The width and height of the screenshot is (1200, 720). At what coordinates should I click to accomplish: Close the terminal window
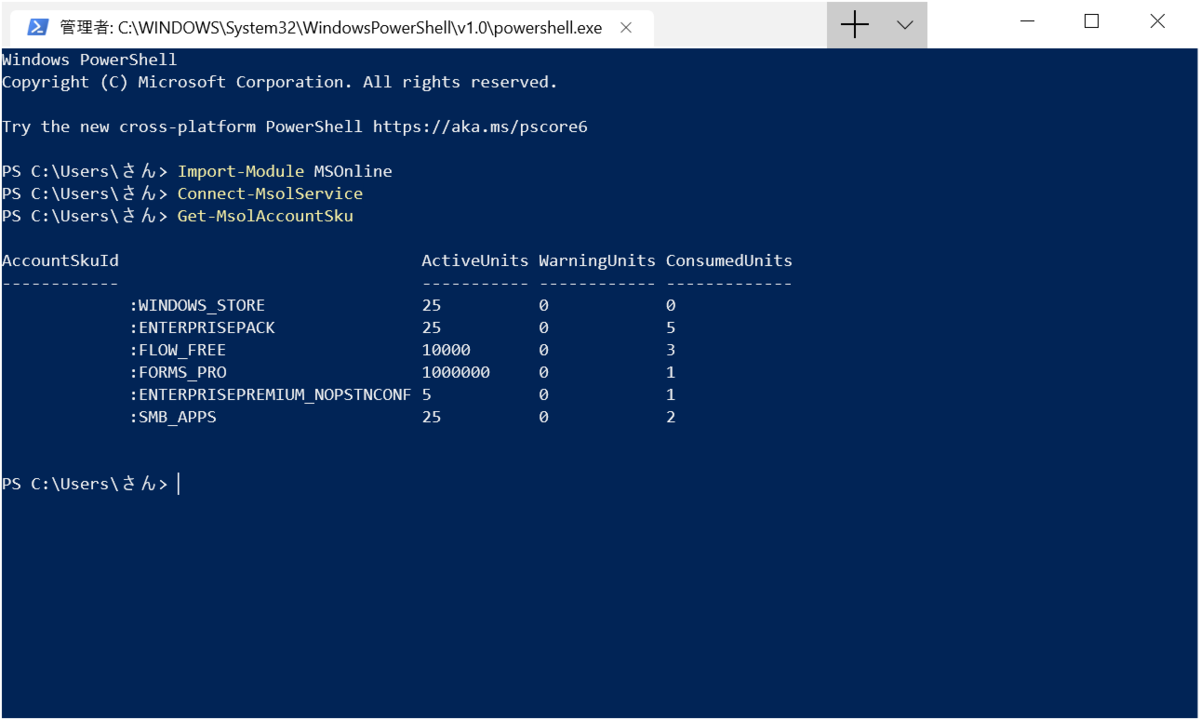point(1158,21)
